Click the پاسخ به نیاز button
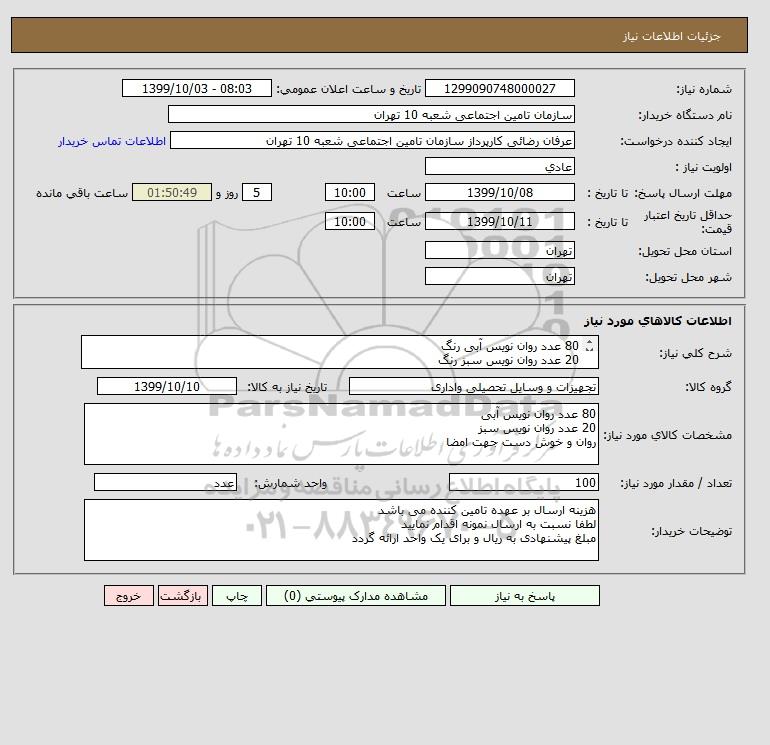The width and height of the screenshot is (770, 745). [x=524, y=596]
